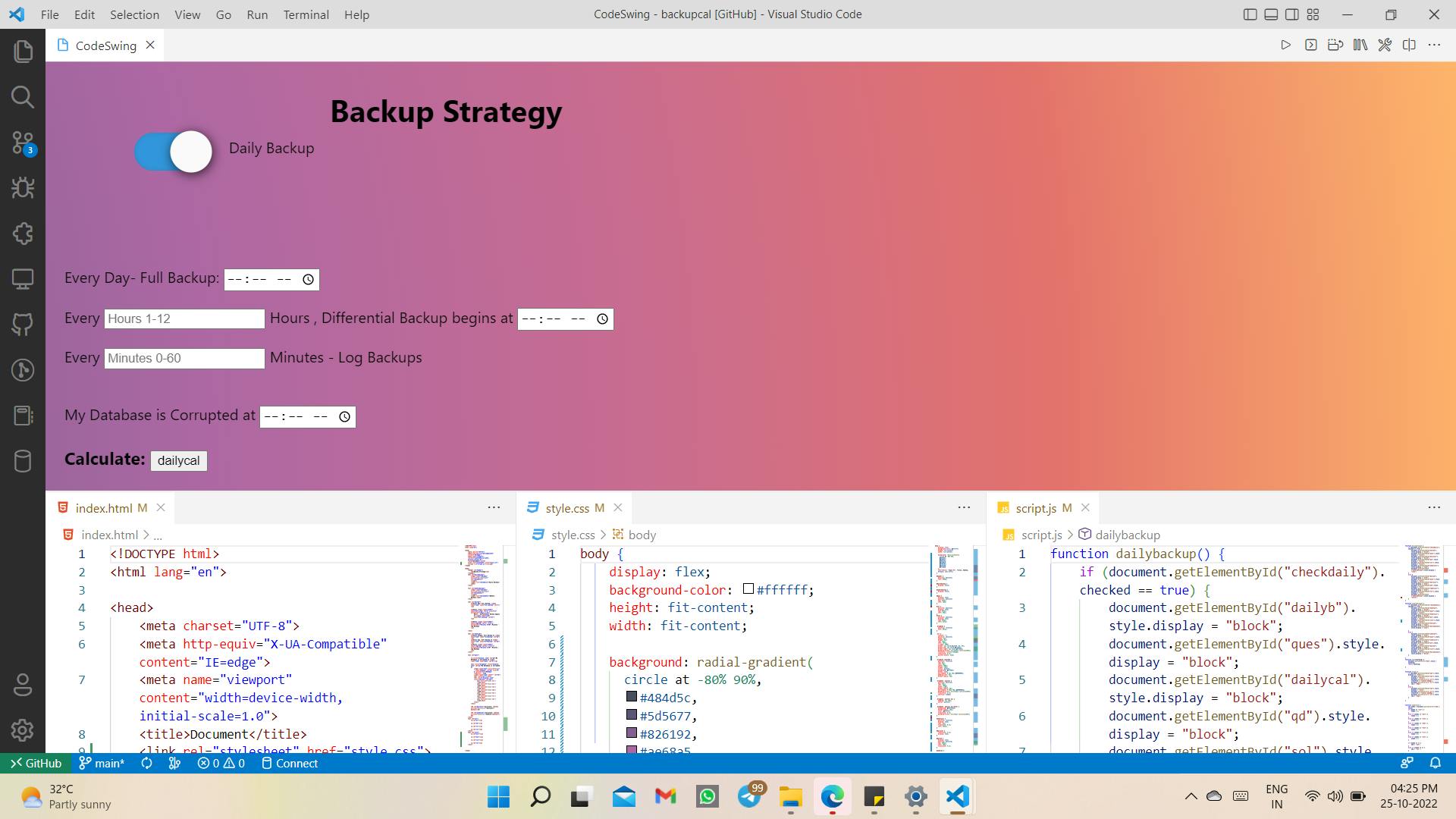This screenshot has width=1456, height=819.
Task: Open the File menu
Action: (x=49, y=14)
